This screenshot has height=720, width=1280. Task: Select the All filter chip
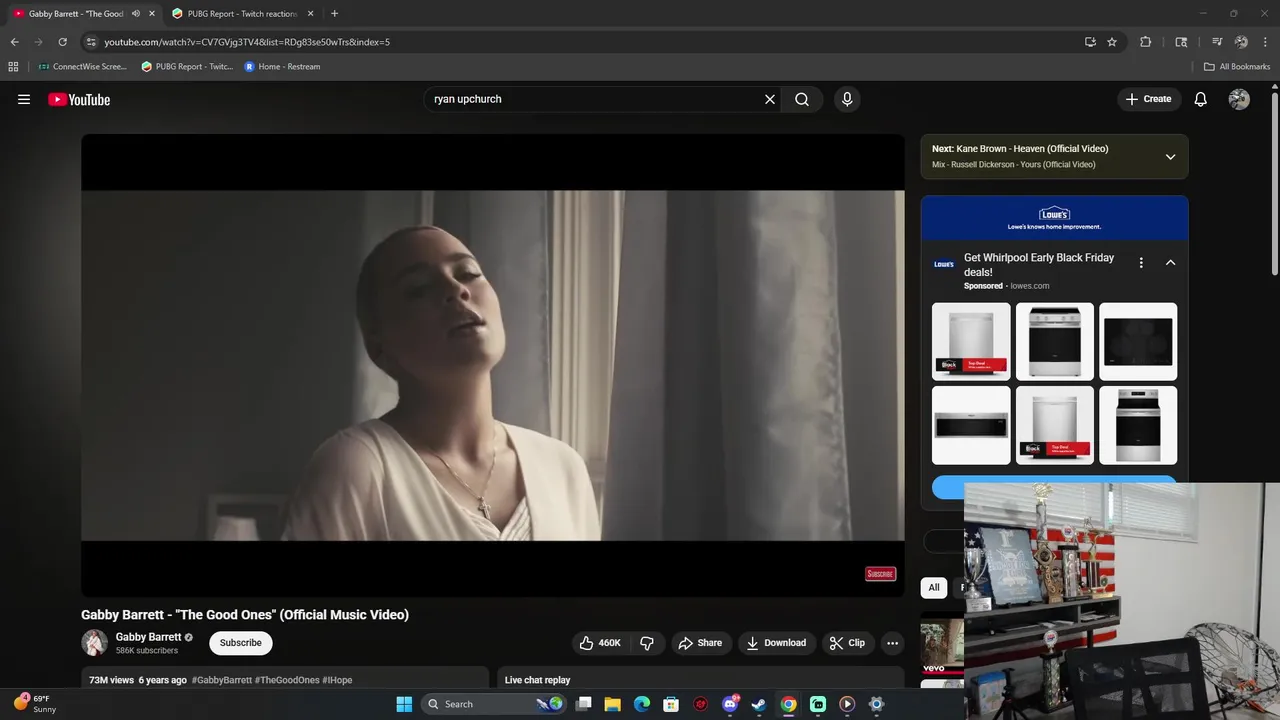(934, 587)
